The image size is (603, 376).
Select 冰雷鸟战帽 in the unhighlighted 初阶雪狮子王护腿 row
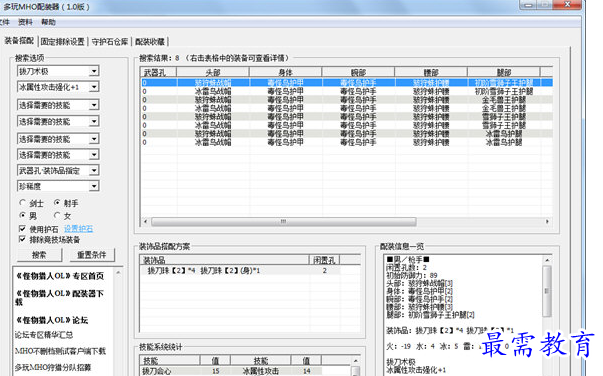point(213,92)
